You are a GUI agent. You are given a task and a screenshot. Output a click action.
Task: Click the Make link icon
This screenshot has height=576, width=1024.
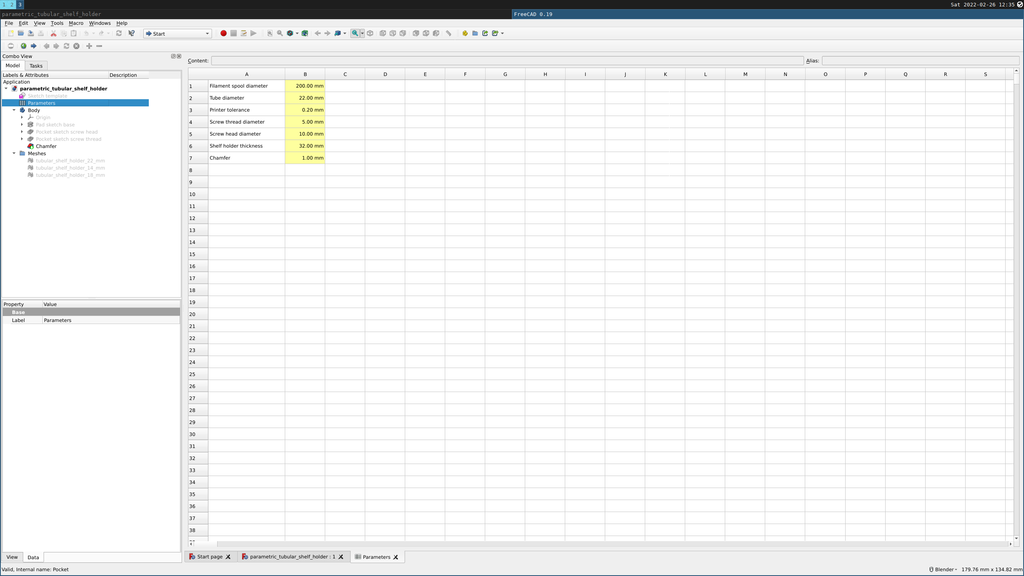click(x=485, y=33)
